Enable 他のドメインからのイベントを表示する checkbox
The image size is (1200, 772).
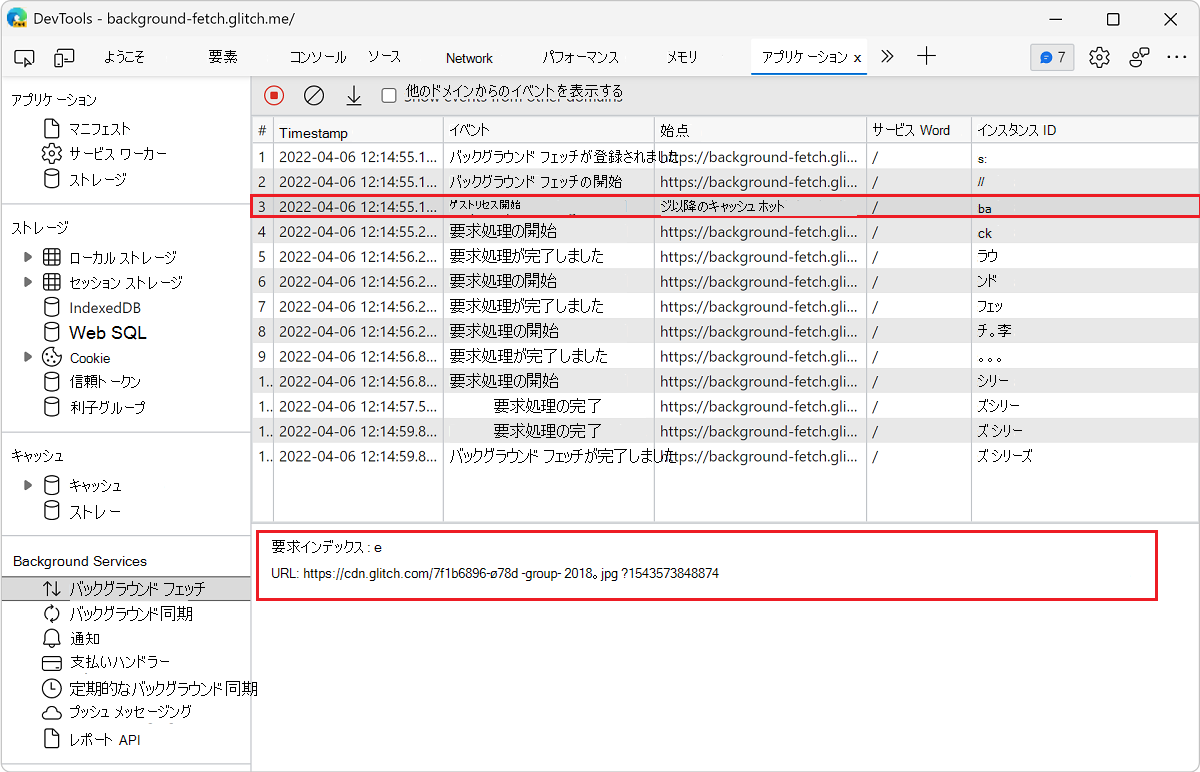[389, 95]
